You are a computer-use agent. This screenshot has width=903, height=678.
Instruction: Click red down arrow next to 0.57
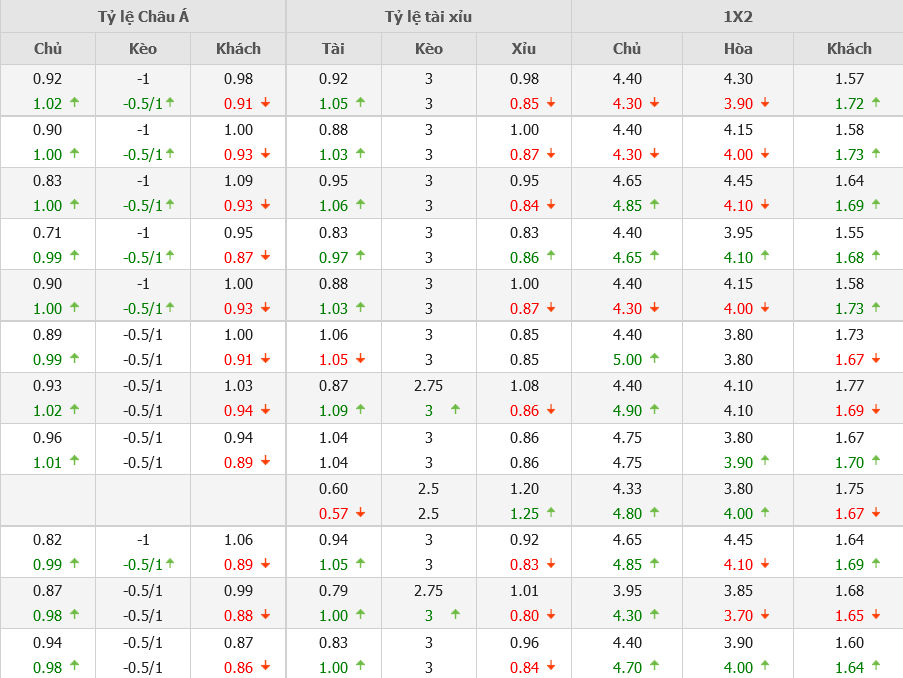(360, 512)
